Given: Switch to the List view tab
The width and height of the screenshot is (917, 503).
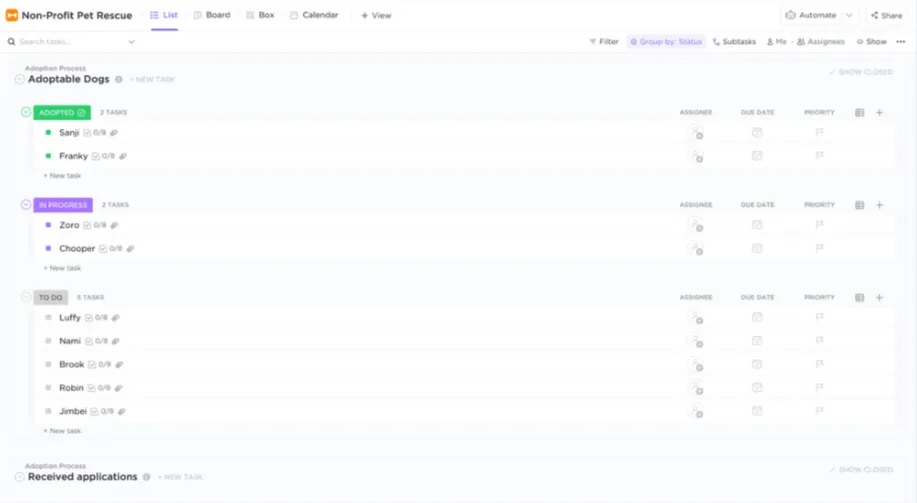Looking at the screenshot, I should point(164,15).
